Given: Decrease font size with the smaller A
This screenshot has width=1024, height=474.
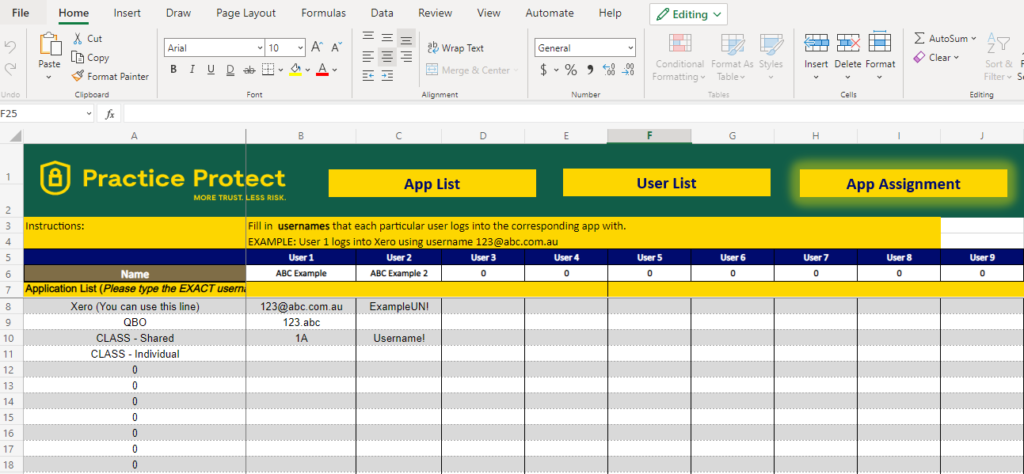Looking at the screenshot, I should pyautogui.click(x=336, y=47).
